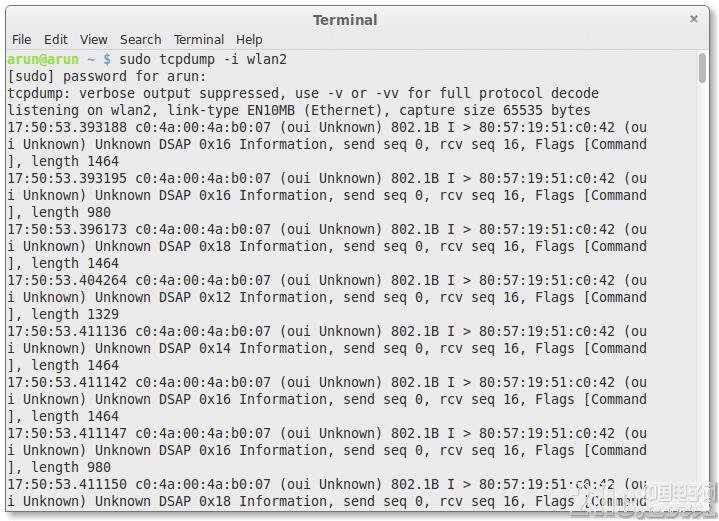Click the arun@arun prompt text
The width and height of the screenshot is (719, 521).
click(x=43, y=60)
